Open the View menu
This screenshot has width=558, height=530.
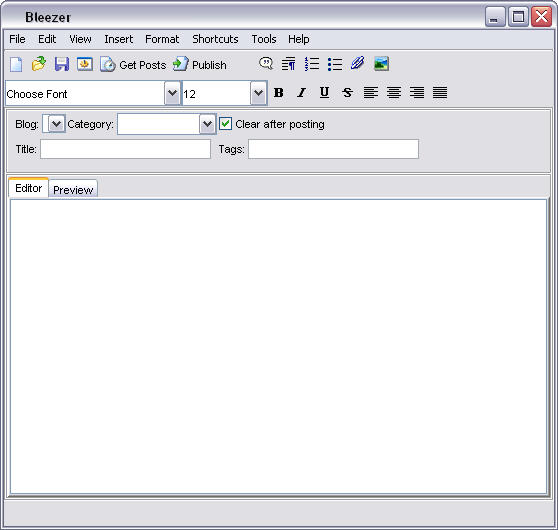[x=80, y=39]
